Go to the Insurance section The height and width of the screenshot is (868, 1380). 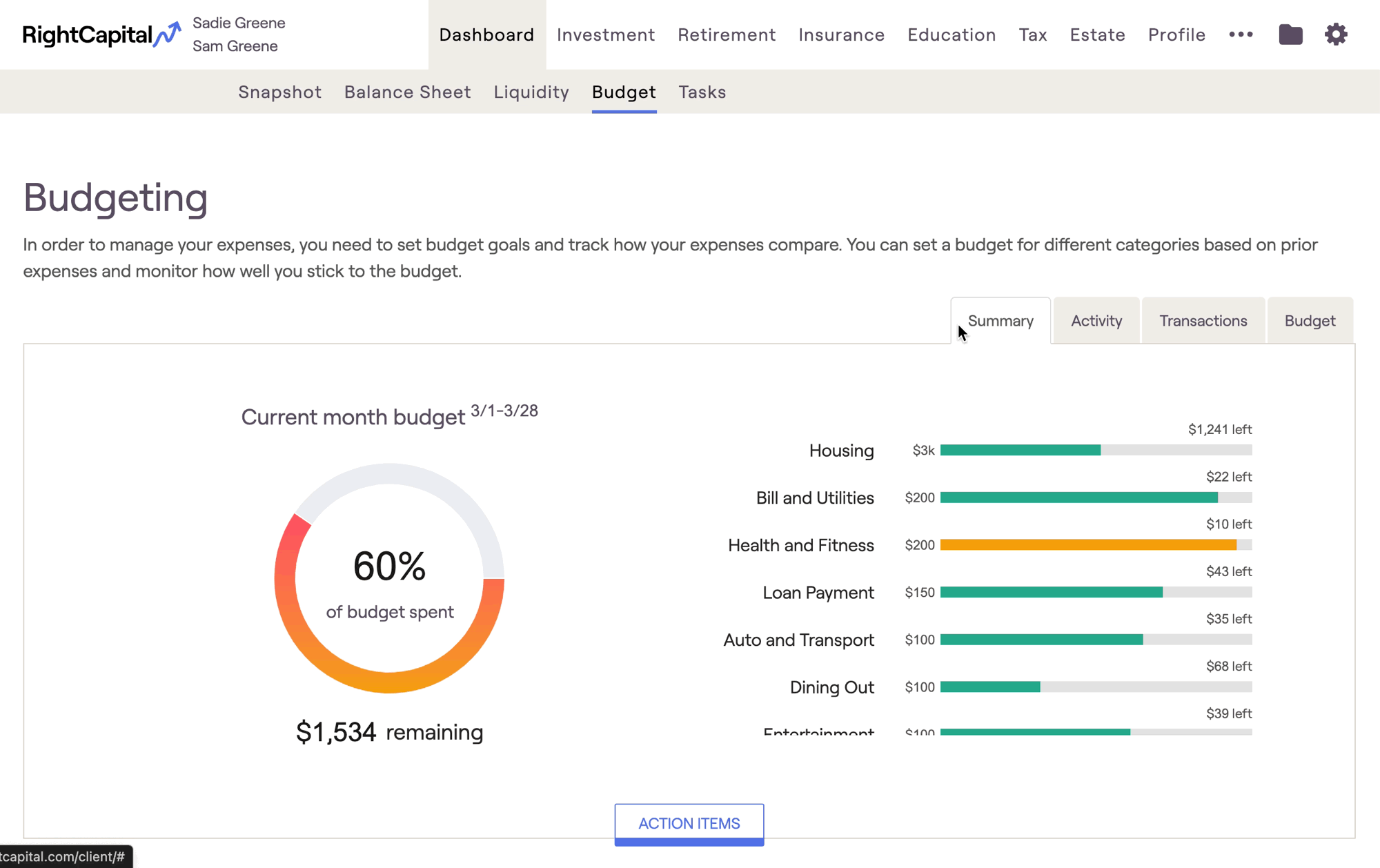841,34
